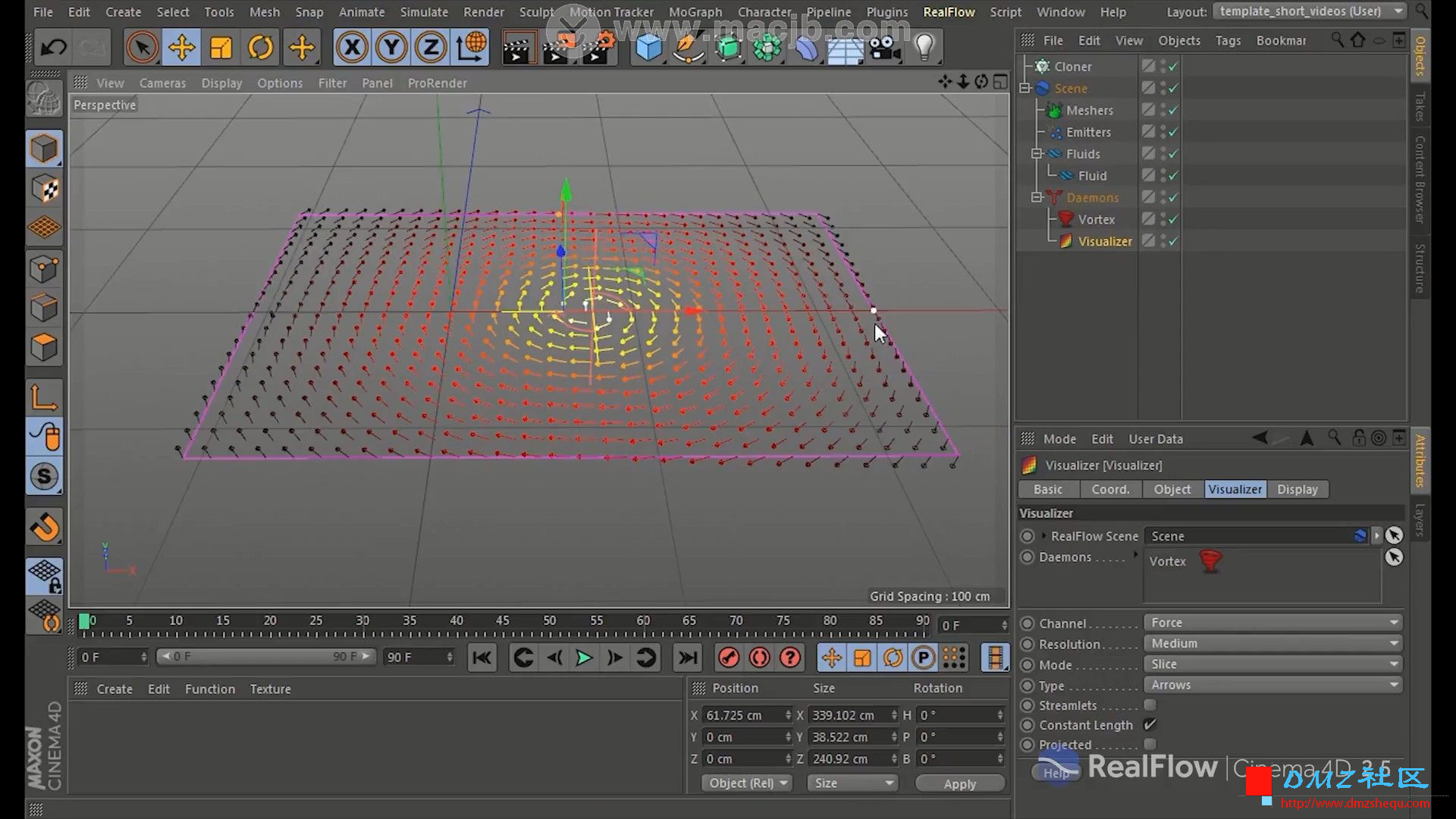This screenshot has height=819, width=1456.
Task: Open the floor environment icon
Action: (x=845, y=48)
